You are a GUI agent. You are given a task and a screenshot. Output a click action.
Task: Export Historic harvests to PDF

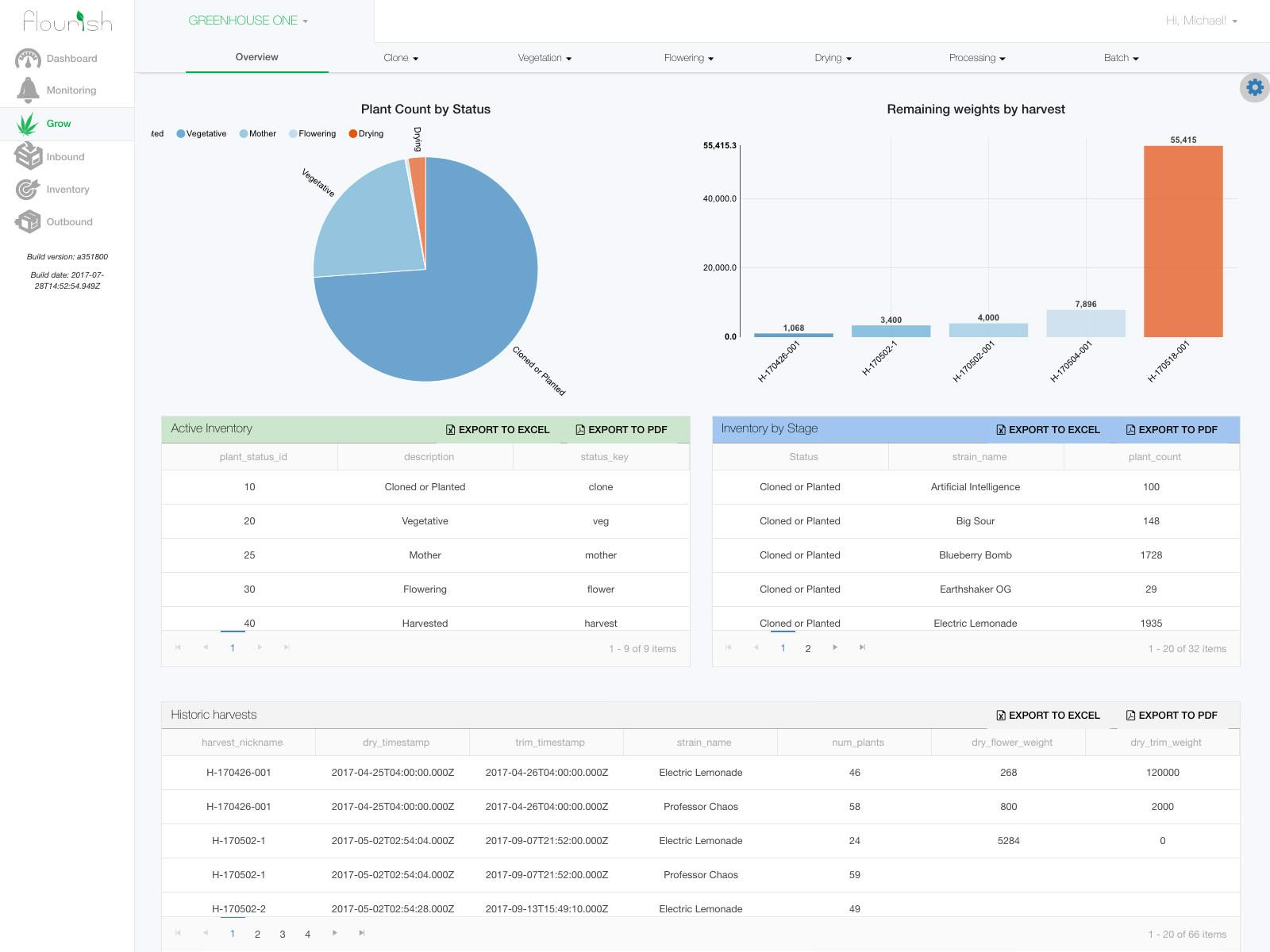tap(1171, 715)
